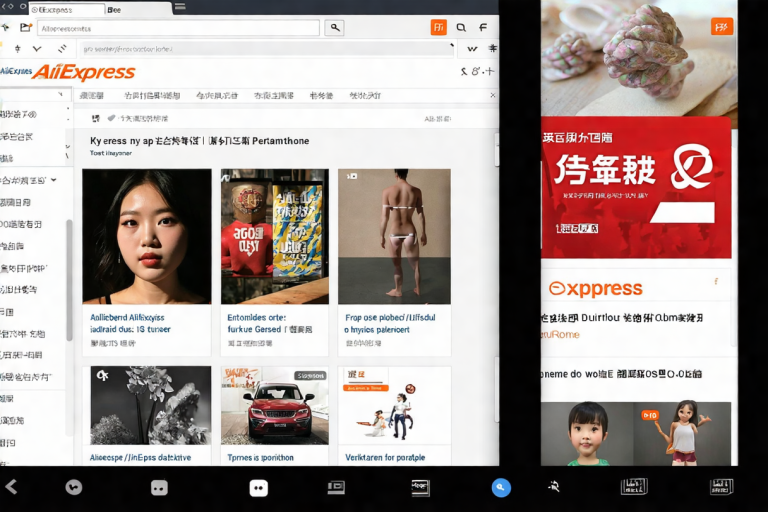Click the pin icon in second toolbar row

tap(18, 49)
